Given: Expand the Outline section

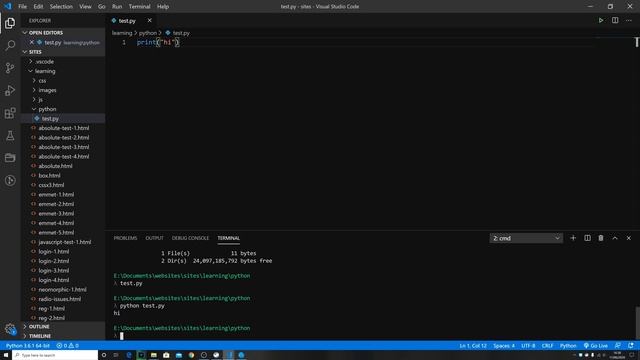Looking at the screenshot, I should click(63, 327).
